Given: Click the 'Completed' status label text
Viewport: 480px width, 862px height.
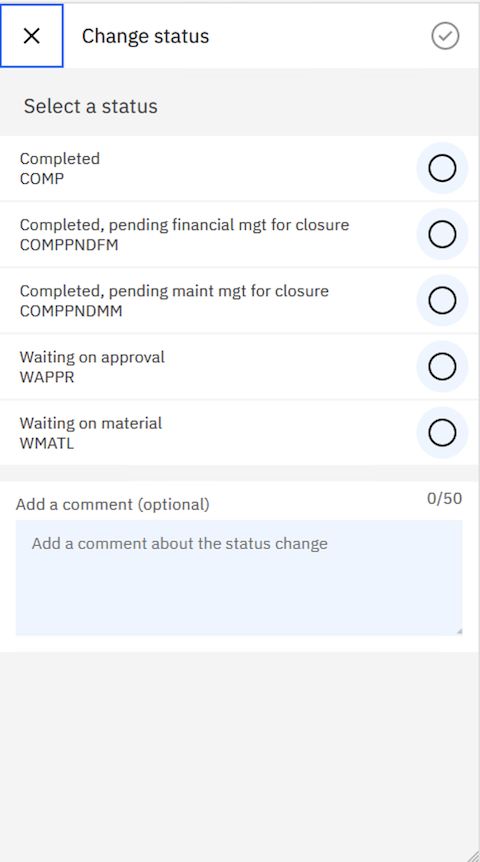Looking at the screenshot, I should [x=60, y=159].
